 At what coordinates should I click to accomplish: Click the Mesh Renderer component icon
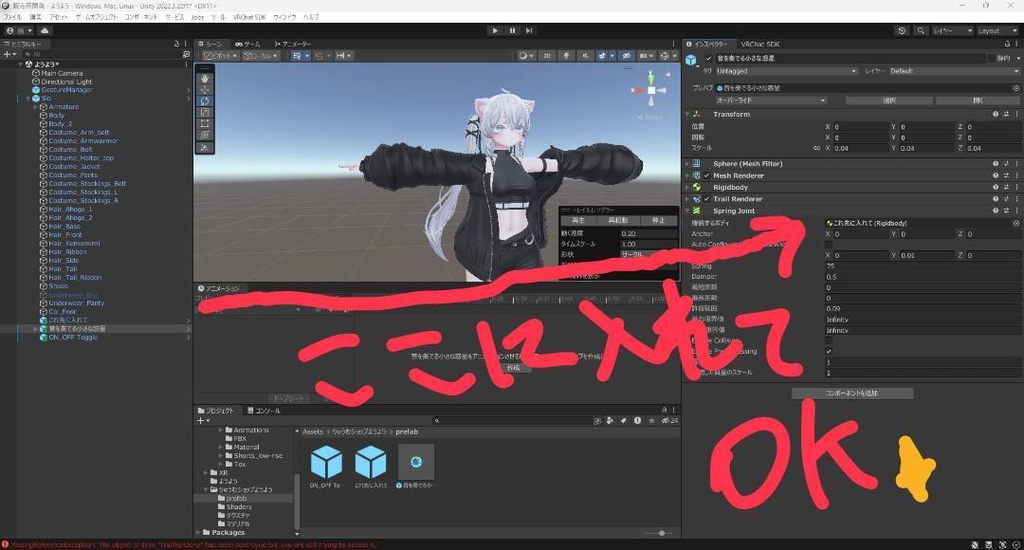click(697, 176)
